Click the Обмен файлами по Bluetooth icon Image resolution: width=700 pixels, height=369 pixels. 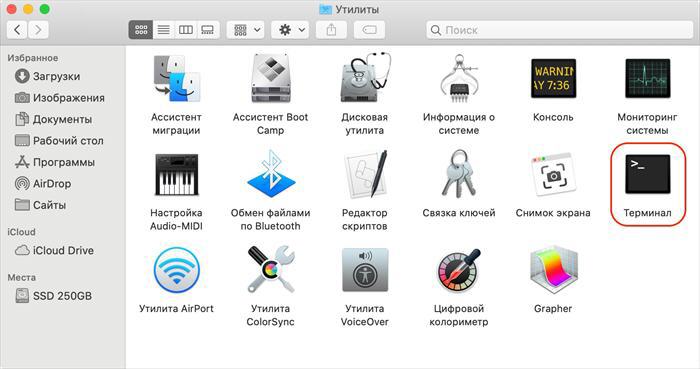point(271,174)
